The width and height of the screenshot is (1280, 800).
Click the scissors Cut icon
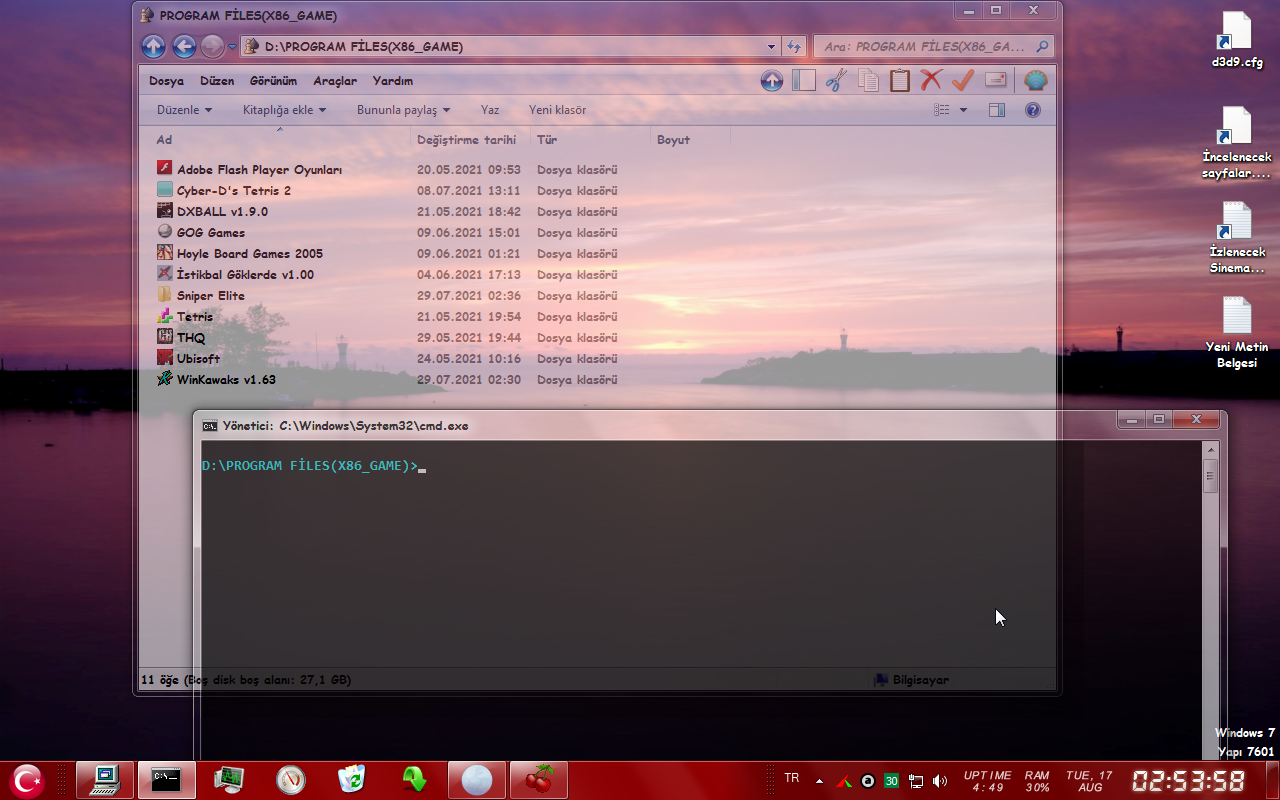click(837, 81)
